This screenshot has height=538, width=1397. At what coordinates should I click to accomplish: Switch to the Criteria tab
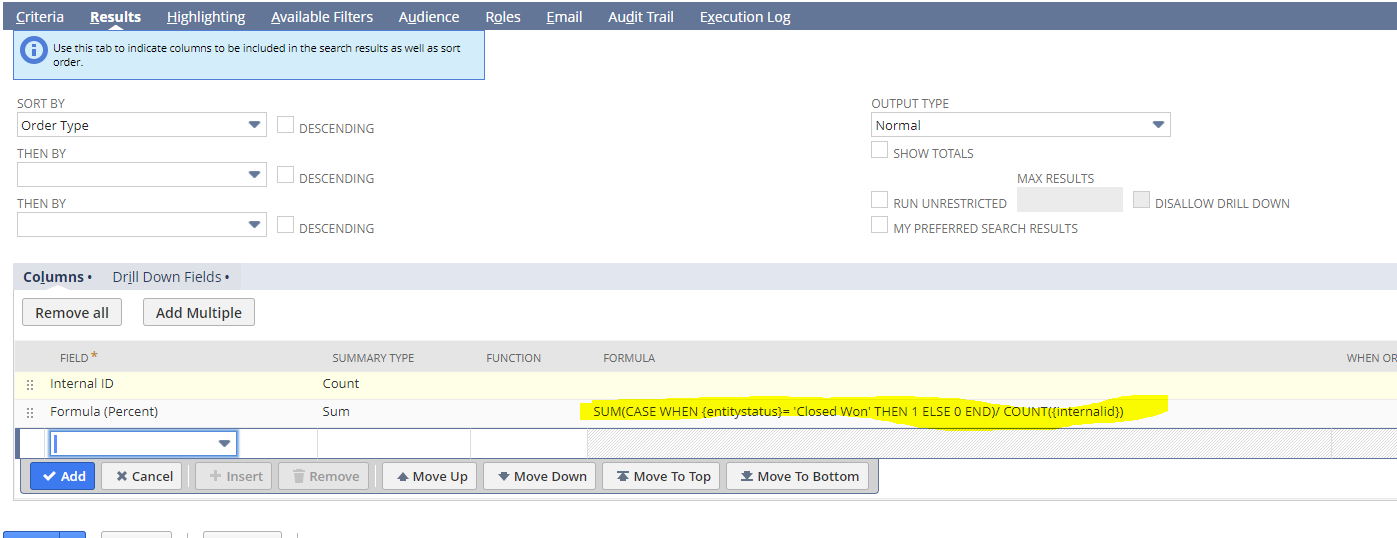click(x=40, y=17)
